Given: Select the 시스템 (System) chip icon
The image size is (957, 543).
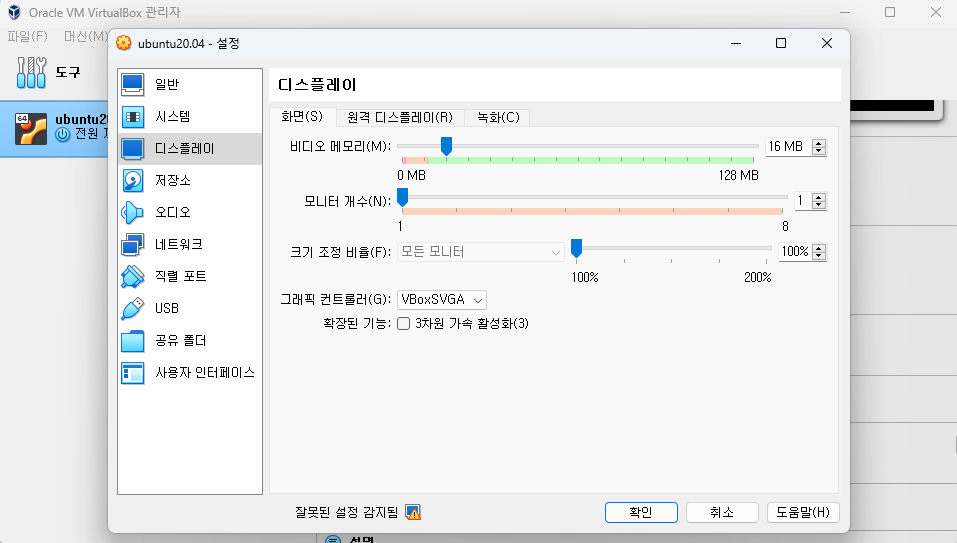Looking at the screenshot, I should (132, 117).
